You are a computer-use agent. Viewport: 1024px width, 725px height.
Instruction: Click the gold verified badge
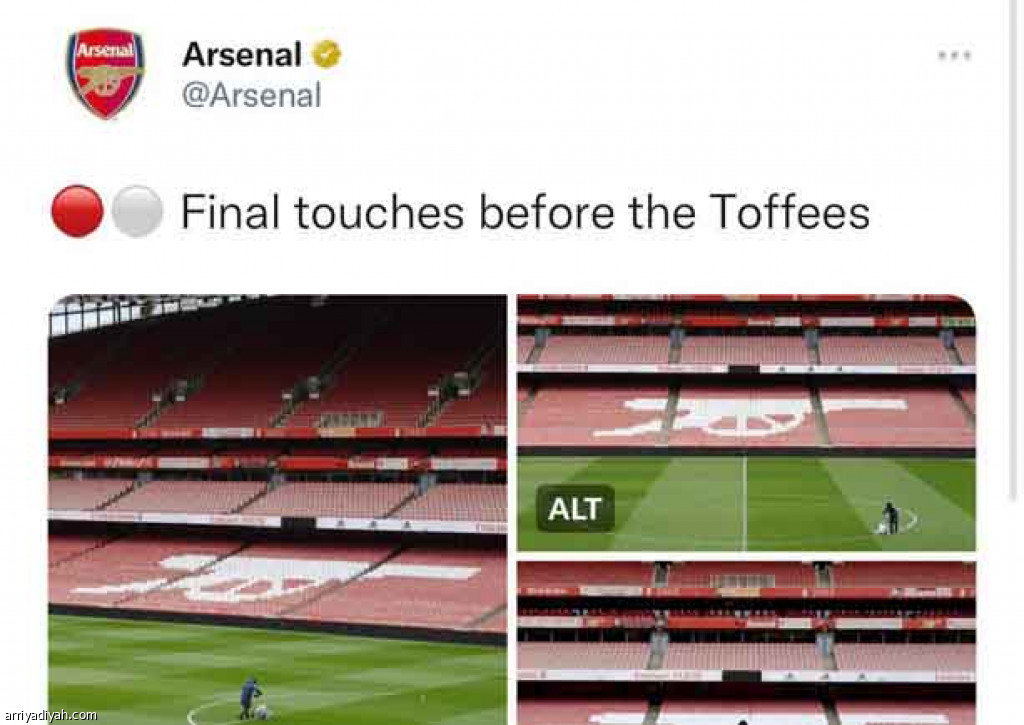pos(326,55)
